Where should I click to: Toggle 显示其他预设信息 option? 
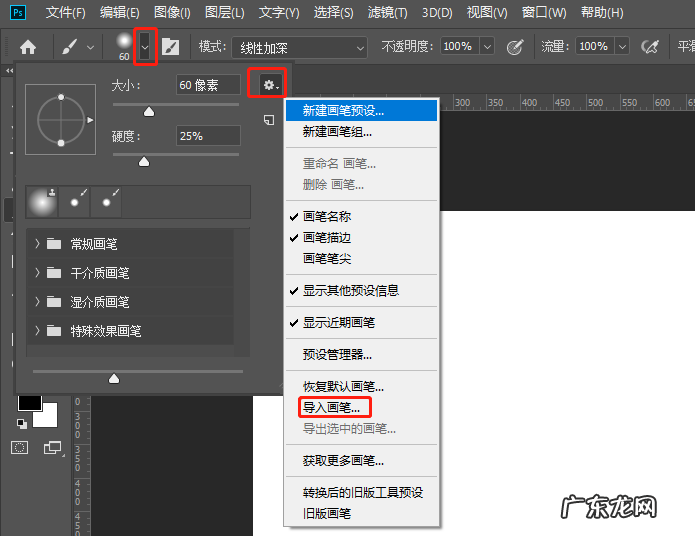click(x=361, y=290)
